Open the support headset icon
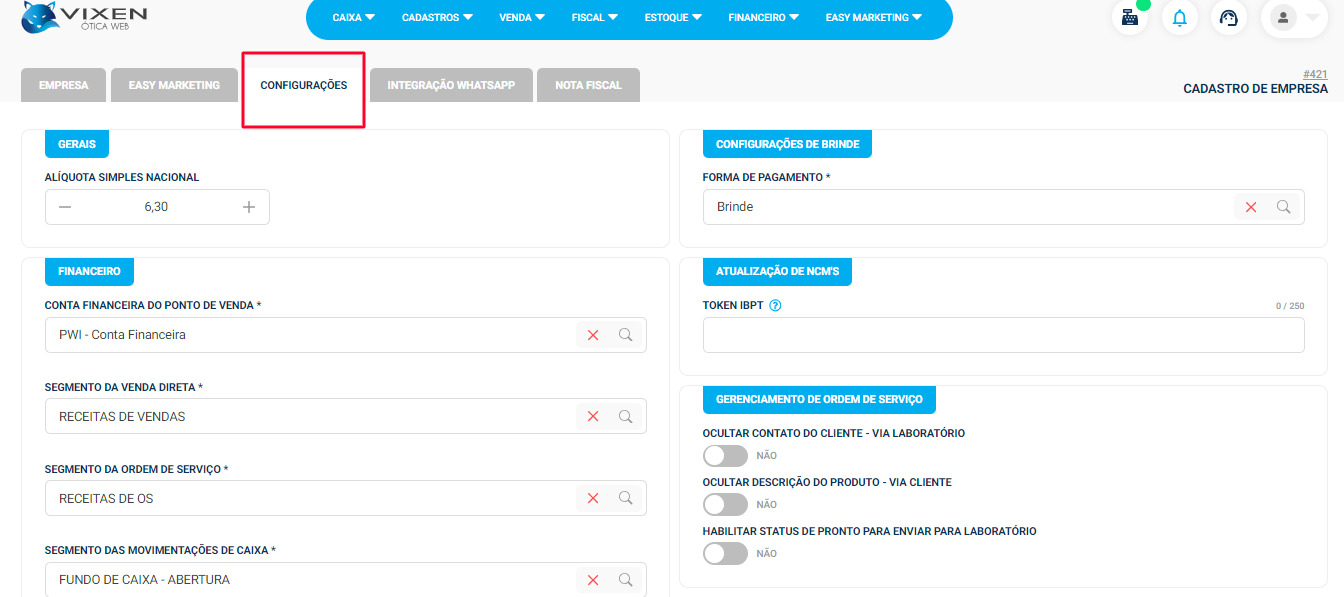Screen dimensions: 1344x597 [1229, 18]
